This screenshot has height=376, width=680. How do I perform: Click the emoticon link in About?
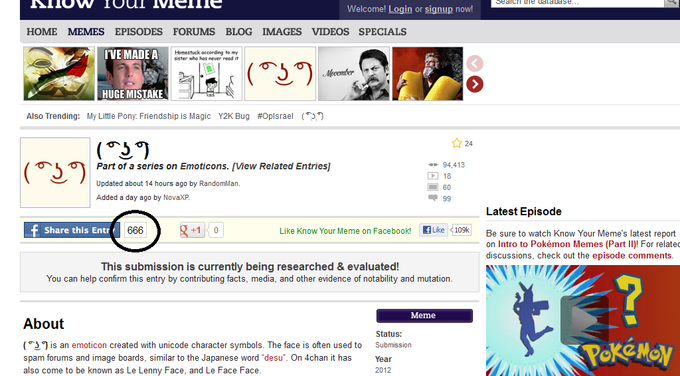(x=89, y=345)
